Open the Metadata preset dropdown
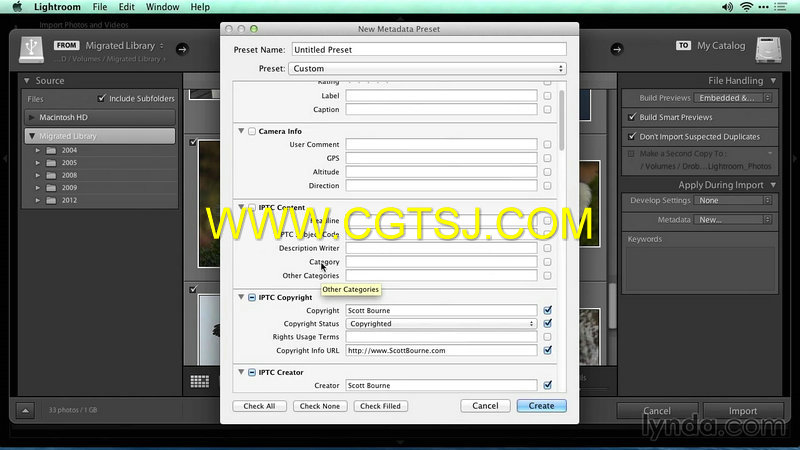 point(734,220)
